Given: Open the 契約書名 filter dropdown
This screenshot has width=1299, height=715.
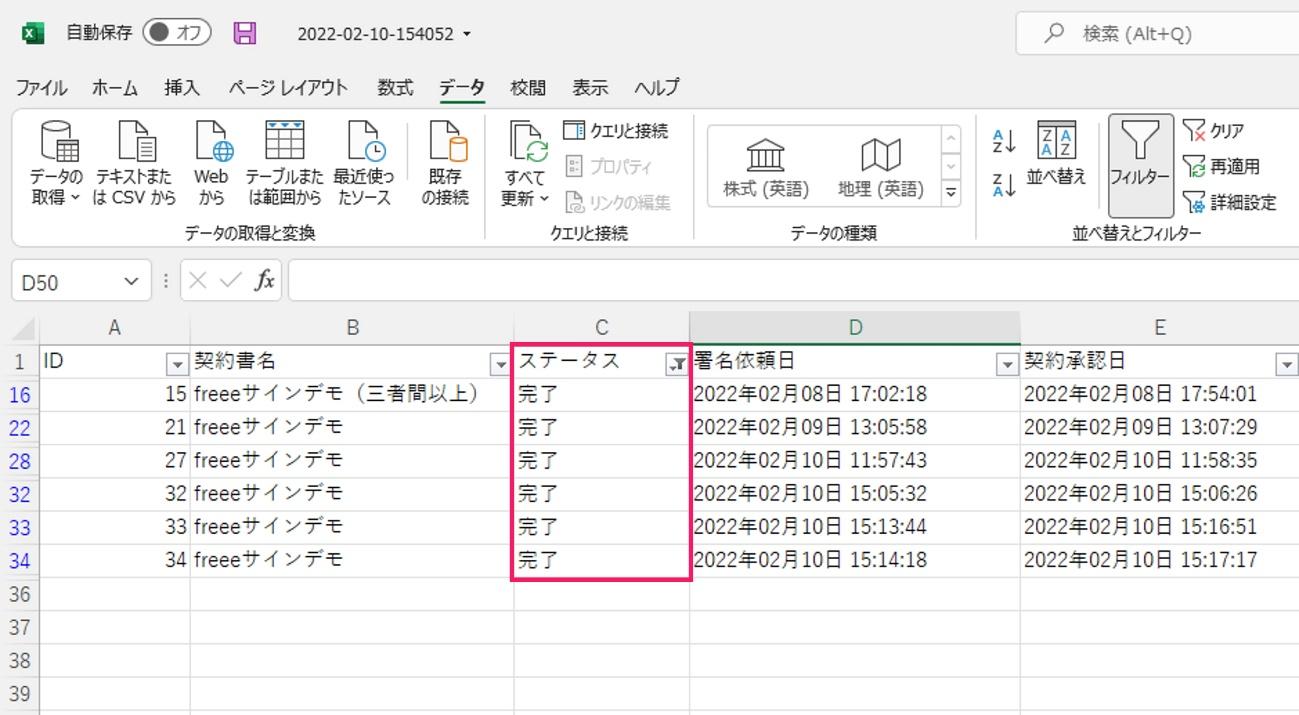Looking at the screenshot, I should pyautogui.click(x=499, y=365).
